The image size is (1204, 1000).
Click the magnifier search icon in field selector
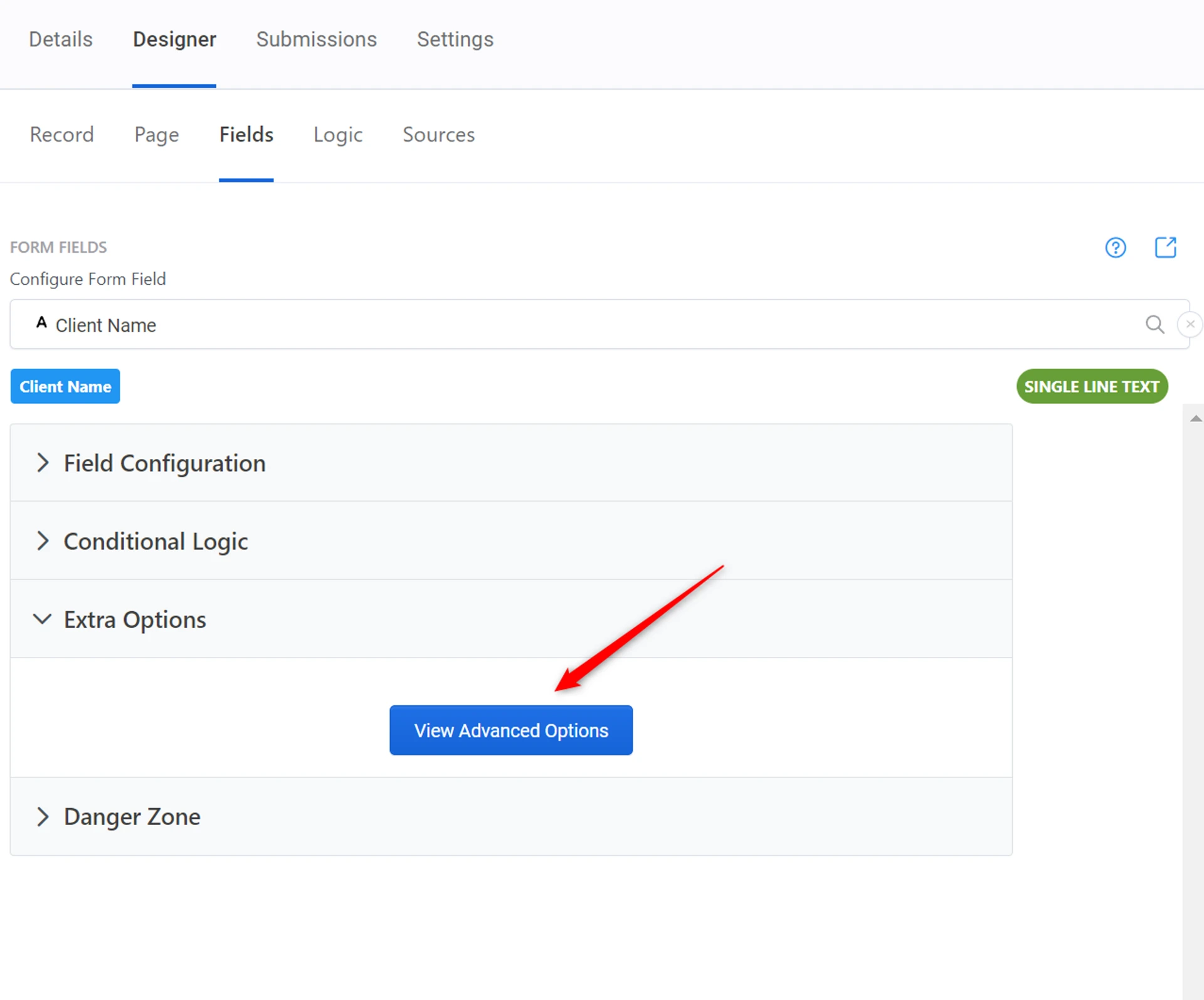point(1154,324)
